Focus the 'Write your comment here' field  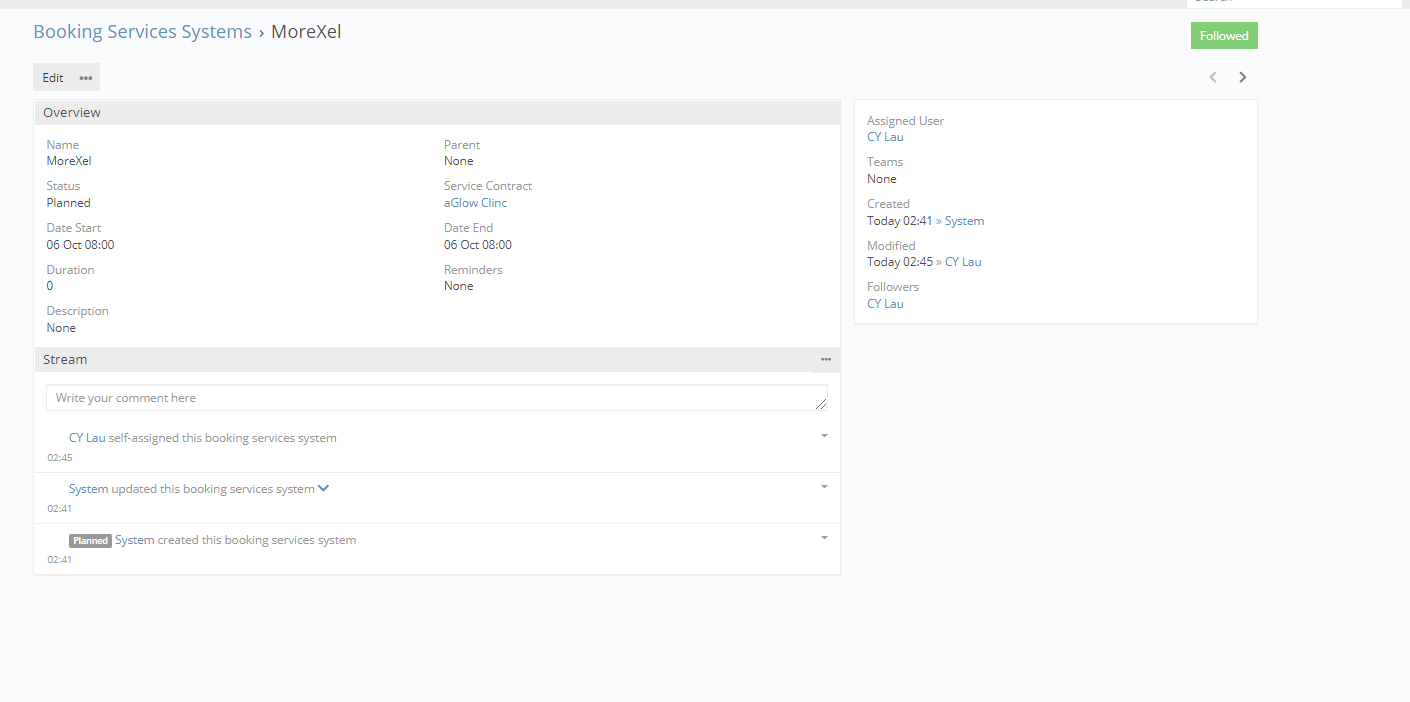(436, 398)
